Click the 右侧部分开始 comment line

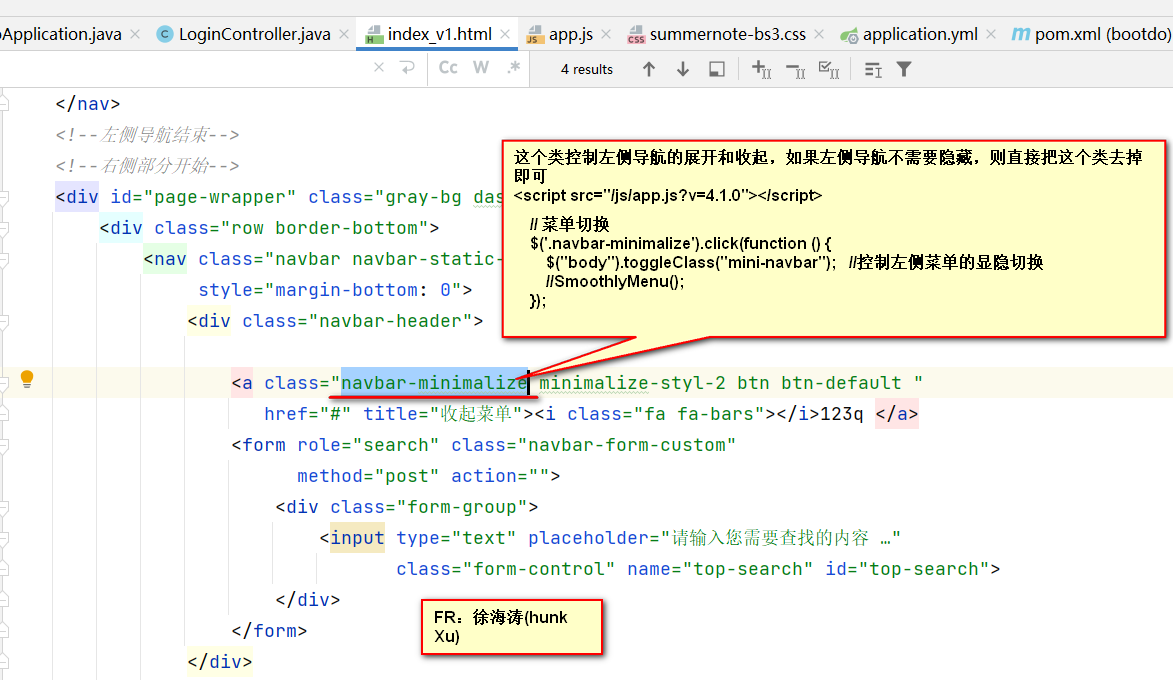pos(147,165)
